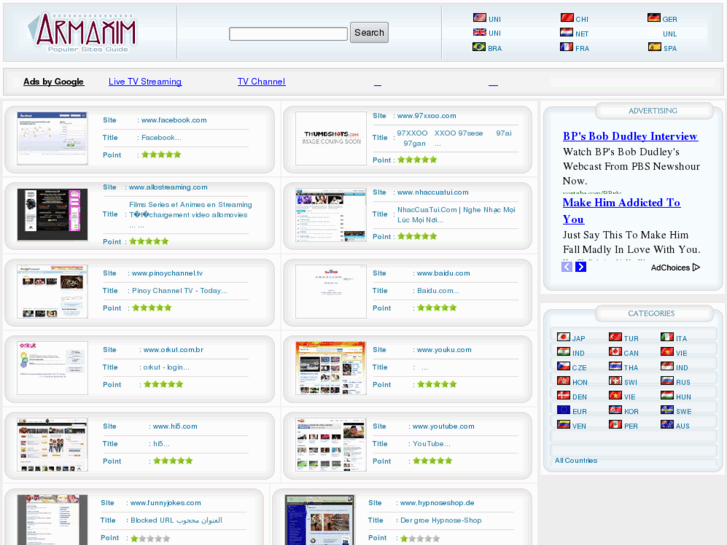The image size is (727, 545).
Task: Open Make Him Addicted To You ad
Action: (621, 211)
